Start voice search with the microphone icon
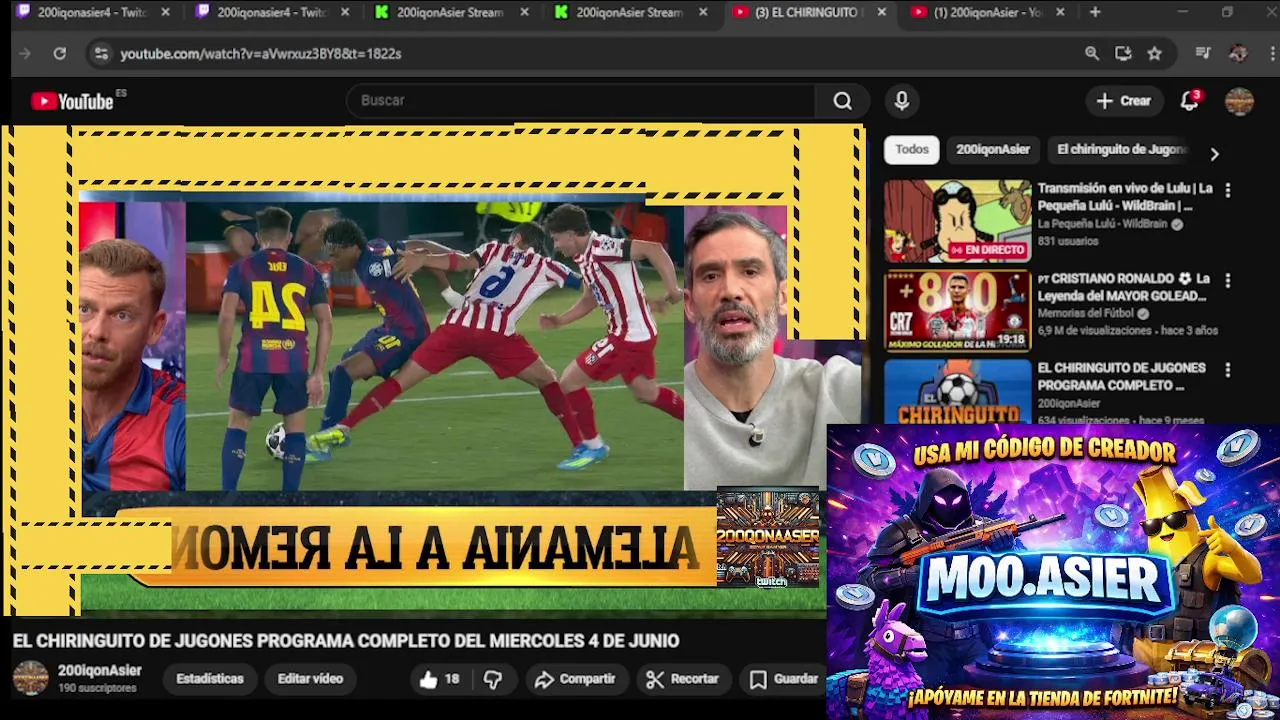The height and width of the screenshot is (720, 1280). pyautogui.click(x=901, y=101)
